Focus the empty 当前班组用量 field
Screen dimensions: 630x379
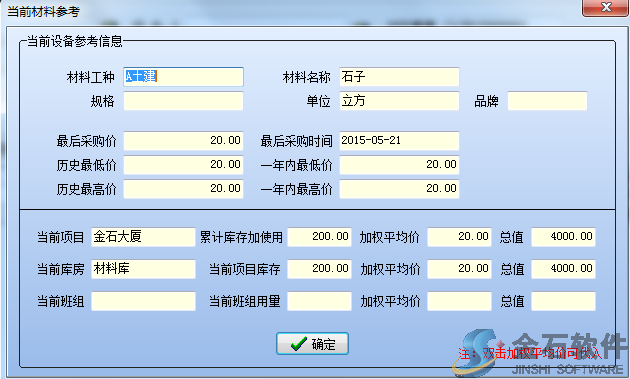click(x=319, y=301)
